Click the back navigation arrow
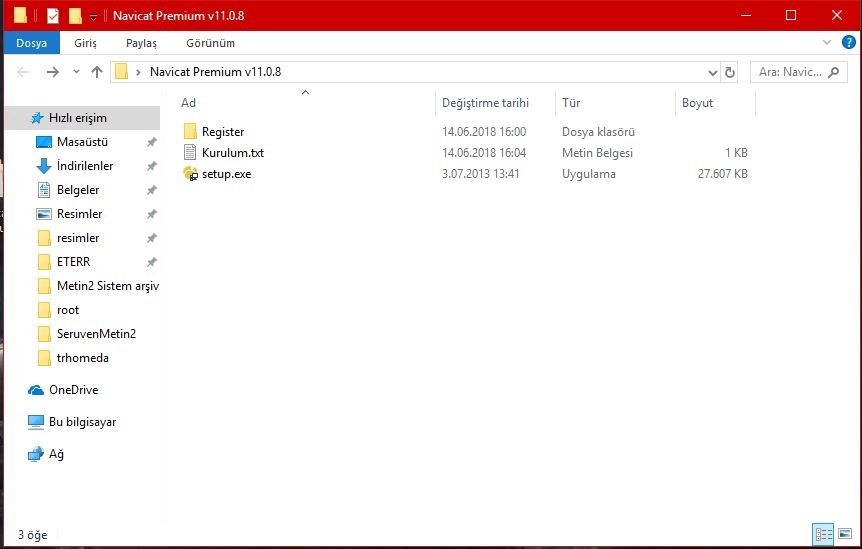 click(23, 72)
